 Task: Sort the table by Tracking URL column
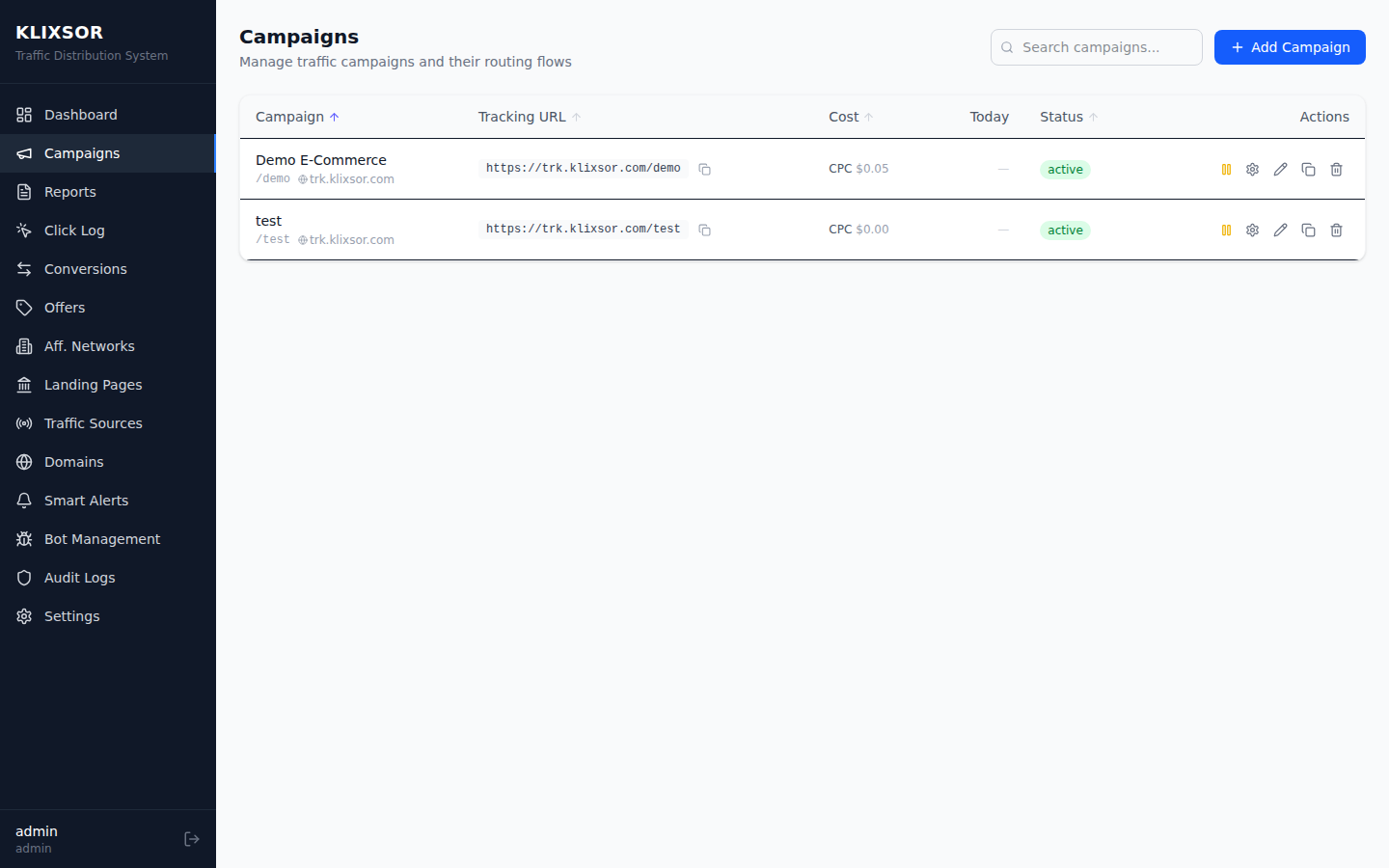pyautogui.click(x=521, y=117)
